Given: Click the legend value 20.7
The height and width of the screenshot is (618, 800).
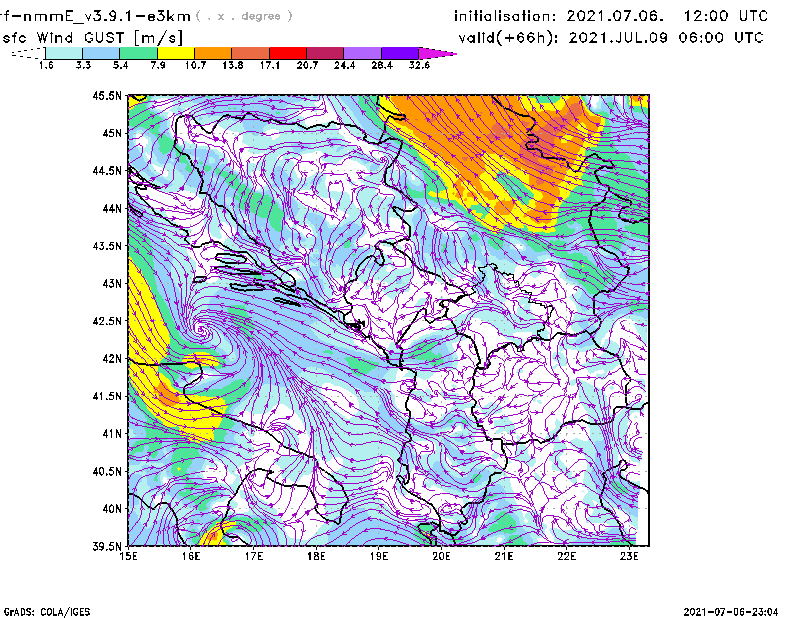Looking at the screenshot, I should pyautogui.click(x=307, y=65).
